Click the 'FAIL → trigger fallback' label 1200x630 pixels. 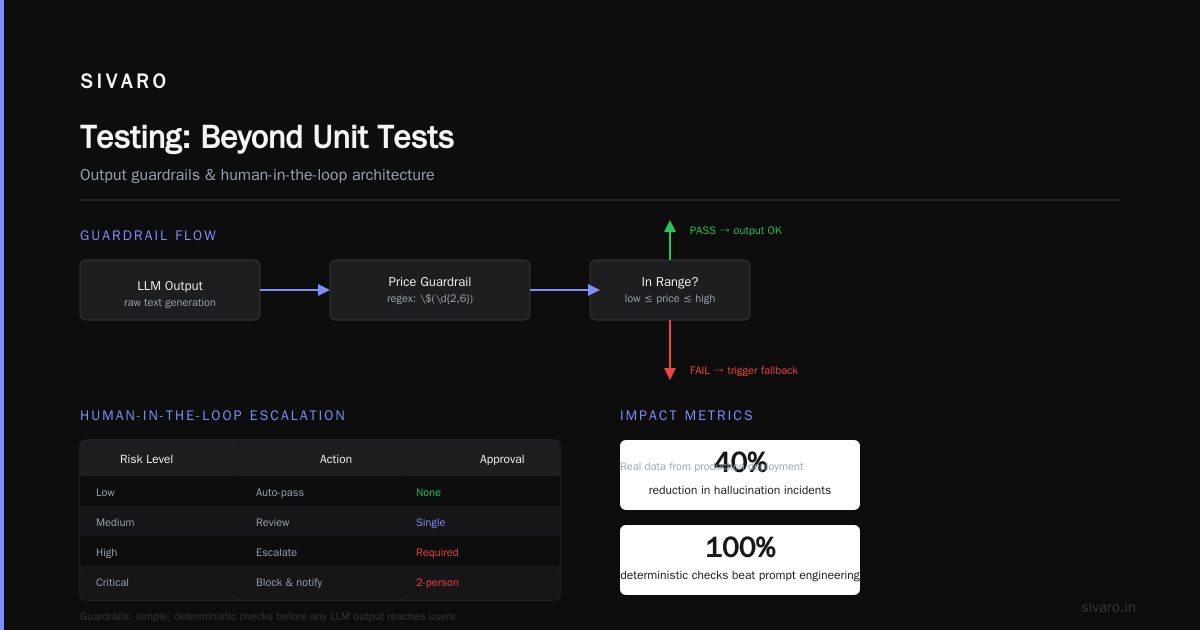[744, 370]
